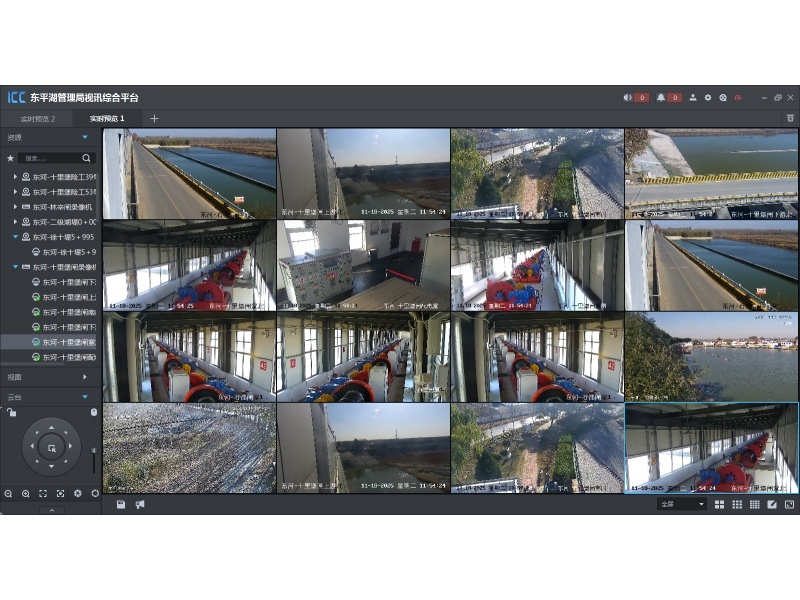
Task: Open settings gear in title bar
Action: point(707,98)
